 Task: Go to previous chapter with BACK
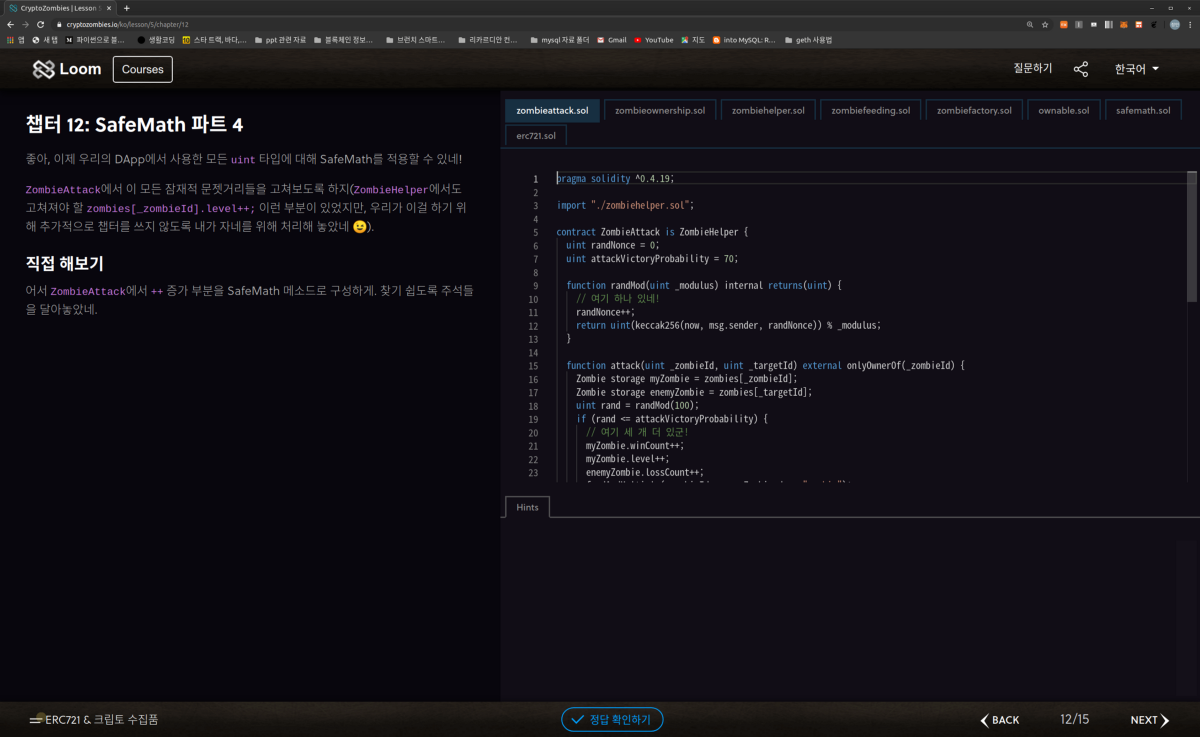point(1000,720)
